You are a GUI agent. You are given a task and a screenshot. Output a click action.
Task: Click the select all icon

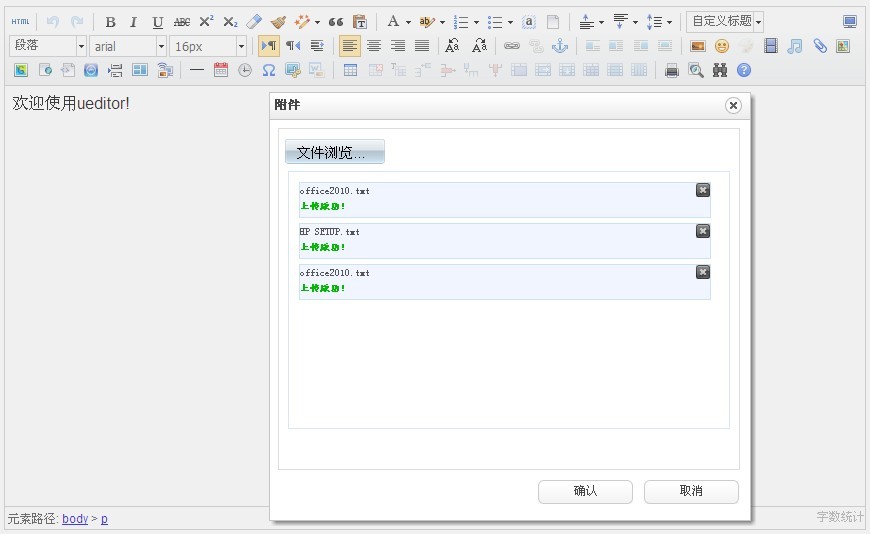coord(529,22)
